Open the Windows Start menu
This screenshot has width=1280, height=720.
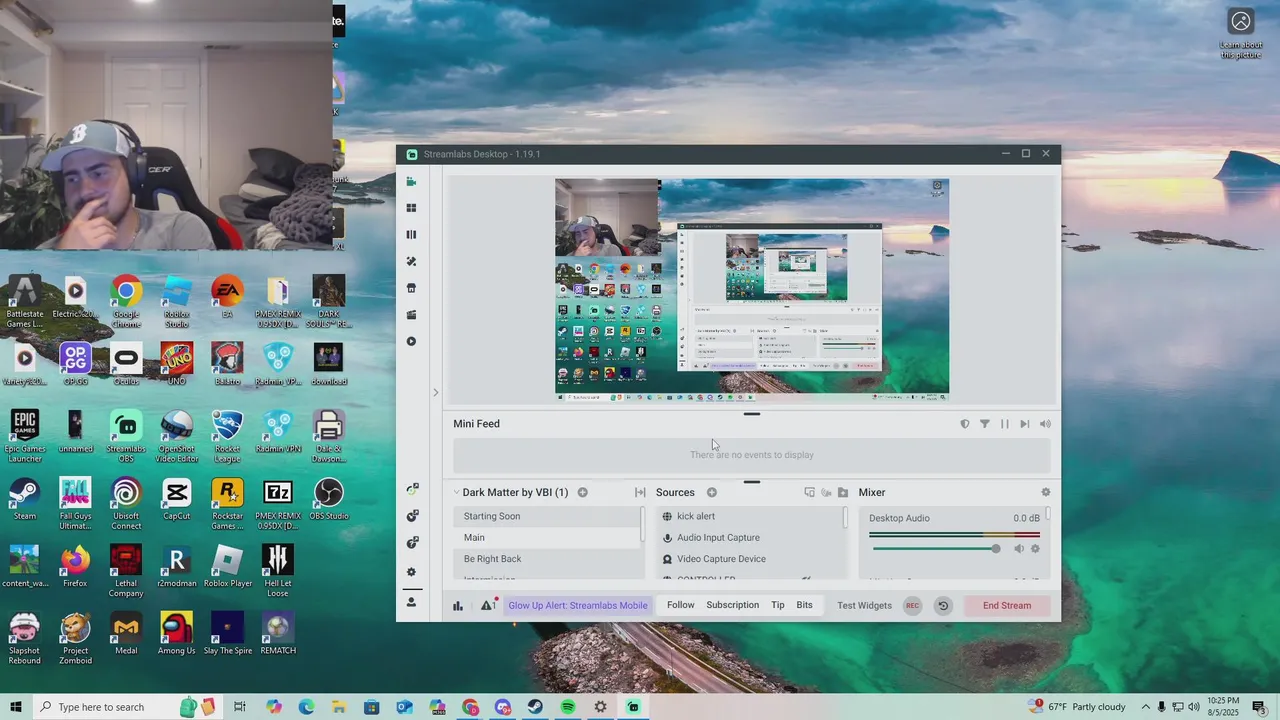pyautogui.click(x=16, y=707)
